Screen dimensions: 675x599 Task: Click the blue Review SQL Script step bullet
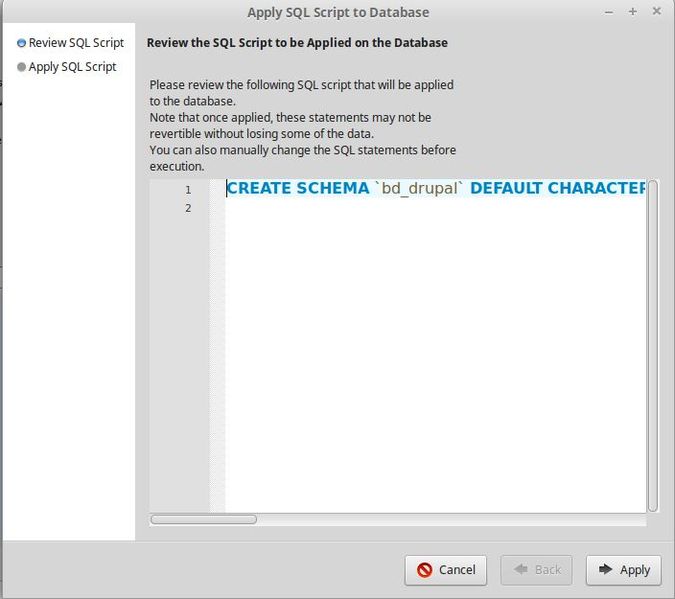(21, 43)
